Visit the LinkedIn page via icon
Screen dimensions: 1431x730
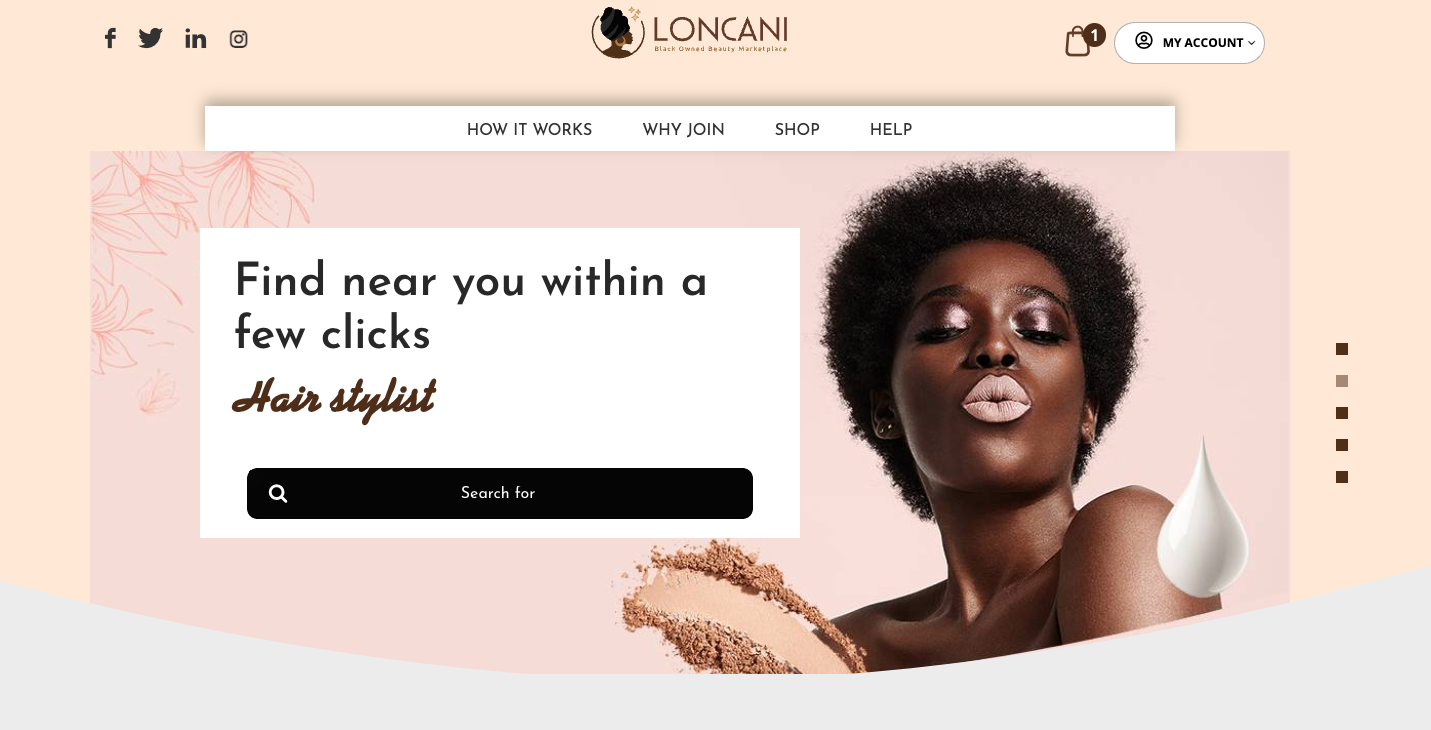point(196,39)
